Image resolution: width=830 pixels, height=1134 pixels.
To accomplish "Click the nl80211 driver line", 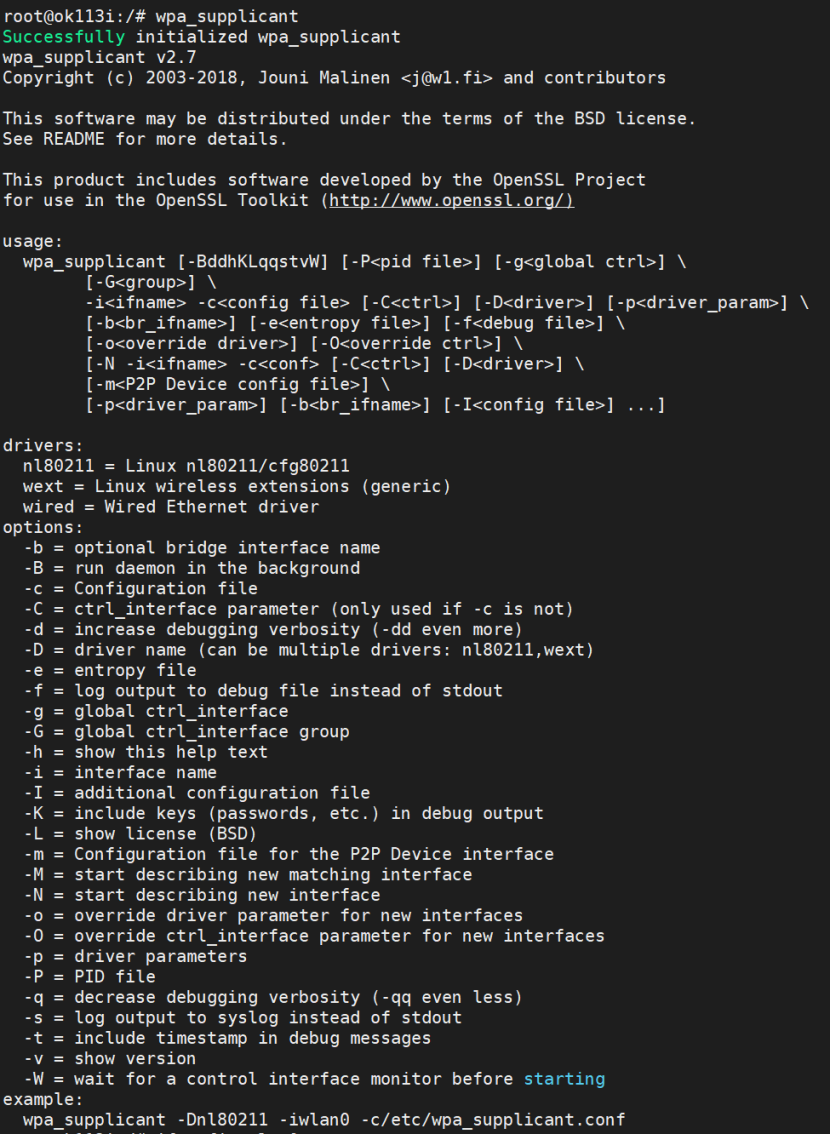I will pos(187,466).
